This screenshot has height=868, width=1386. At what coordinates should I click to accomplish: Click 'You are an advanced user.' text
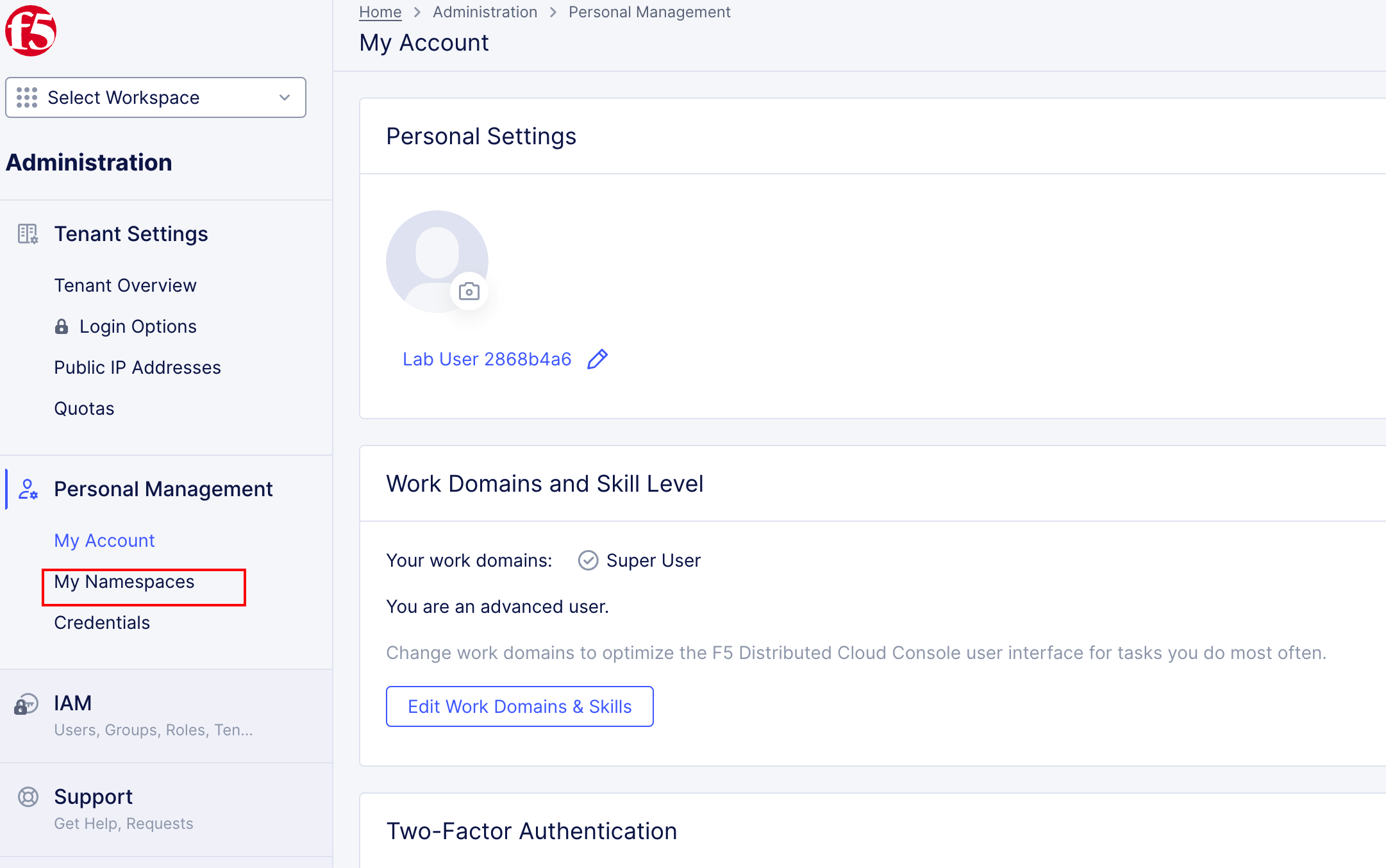click(x=497, y=606)
